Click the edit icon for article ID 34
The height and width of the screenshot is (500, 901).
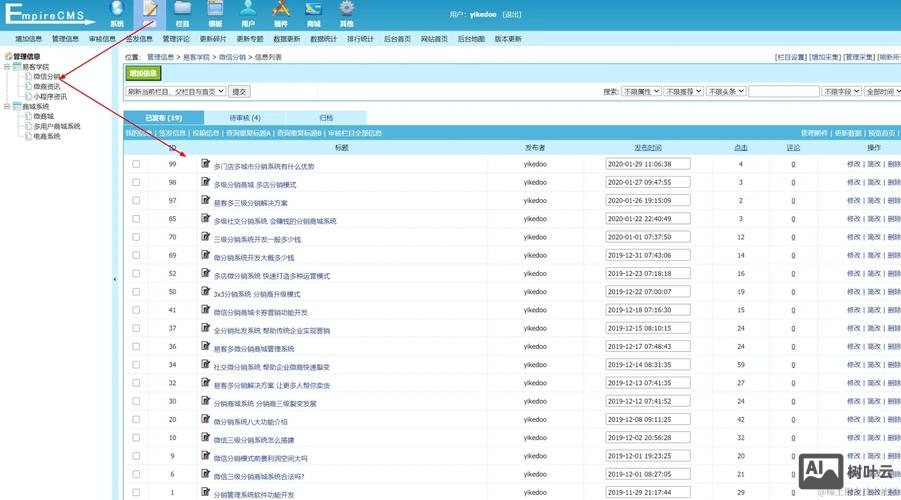click(205, 364)
